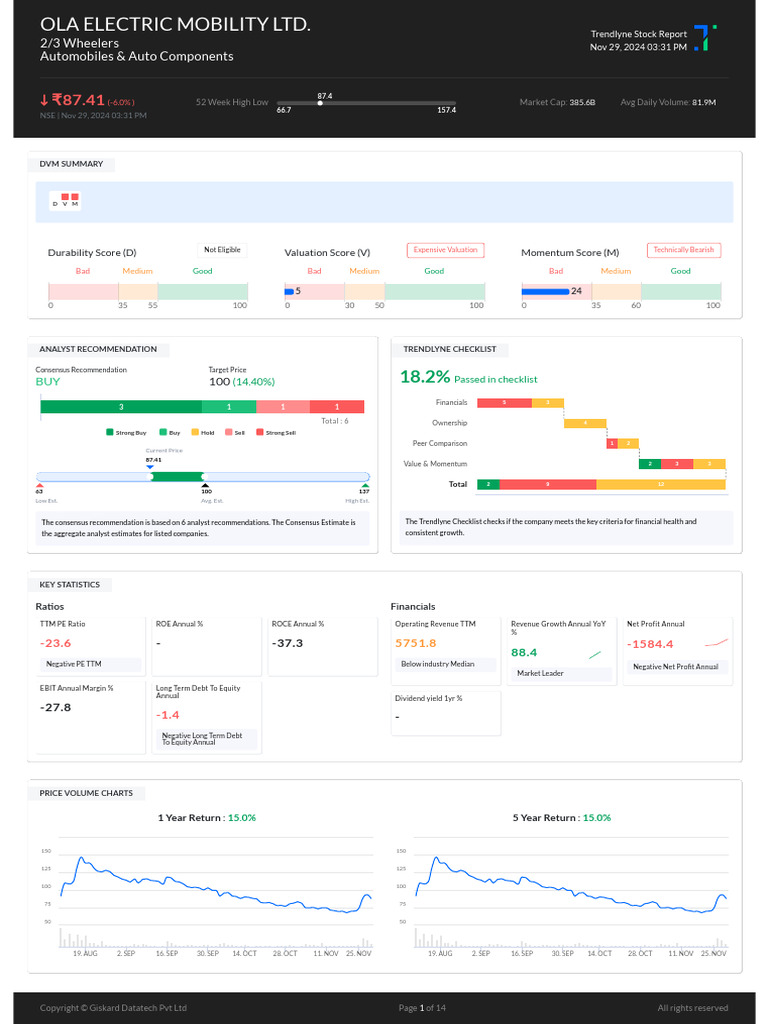Click the DVM score indicator icon
The image size is (768, 1024).
tap(65, 200)
